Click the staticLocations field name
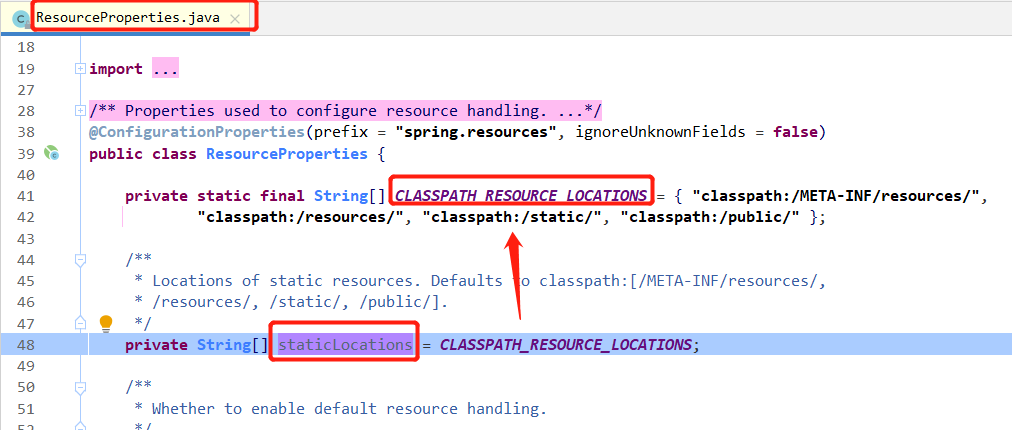The image size is (1012, 430). pyautogui.click(x=345, y=344)
